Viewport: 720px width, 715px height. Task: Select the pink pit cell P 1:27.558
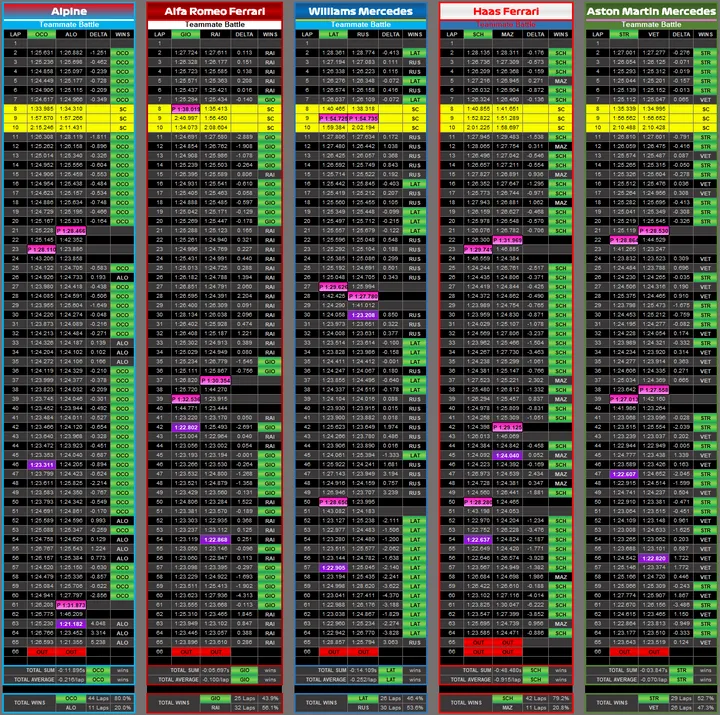653,390
